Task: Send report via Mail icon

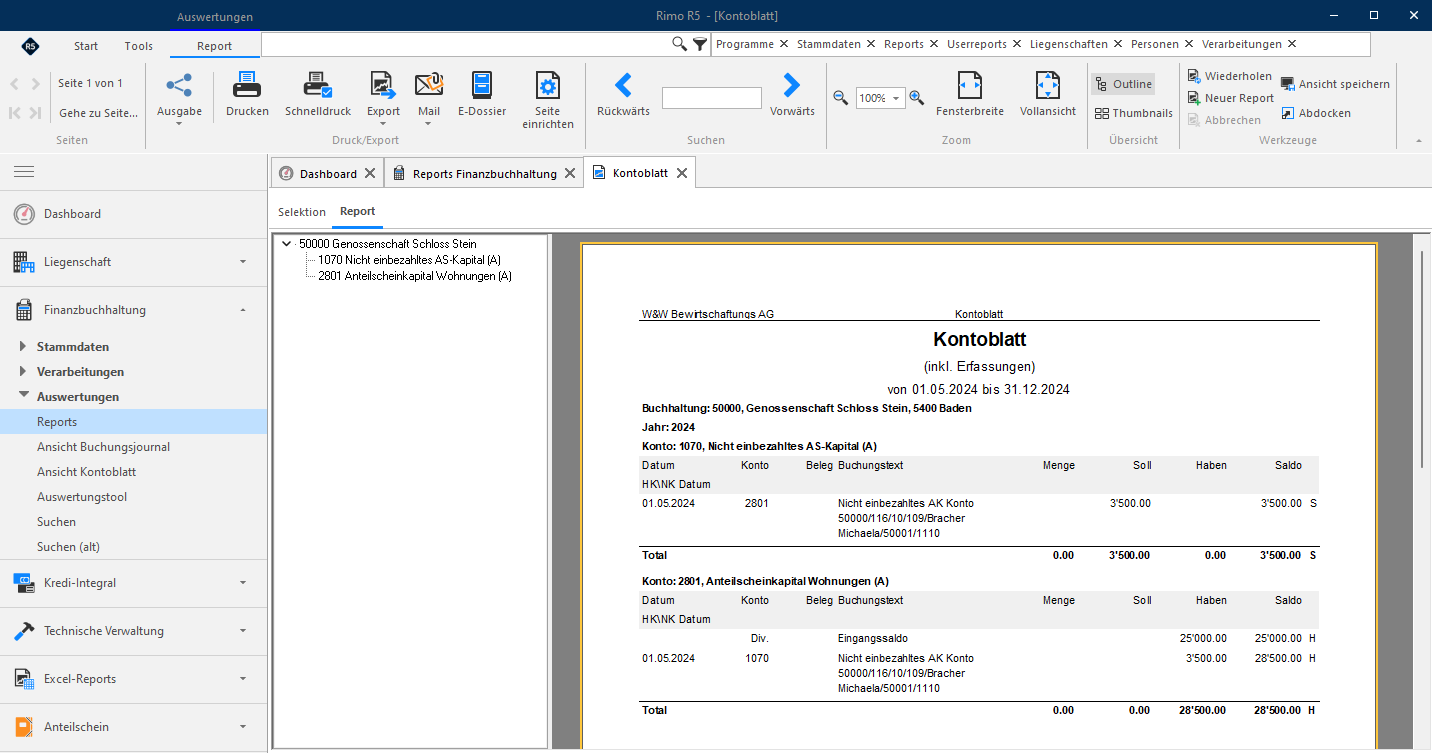Action: pyautogui.click(x=429, y=85)
